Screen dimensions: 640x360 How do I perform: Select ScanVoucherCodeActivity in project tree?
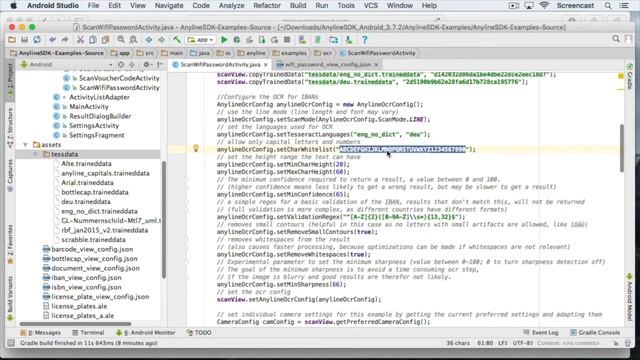coord(119,78)
